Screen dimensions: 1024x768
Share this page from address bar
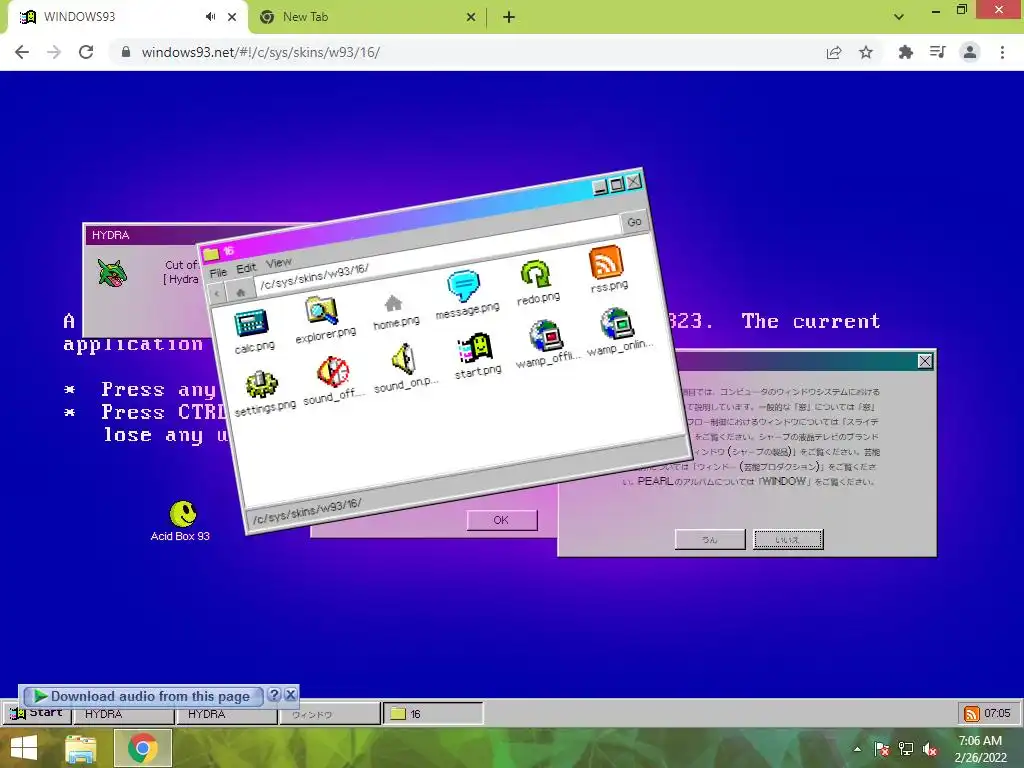834,52
